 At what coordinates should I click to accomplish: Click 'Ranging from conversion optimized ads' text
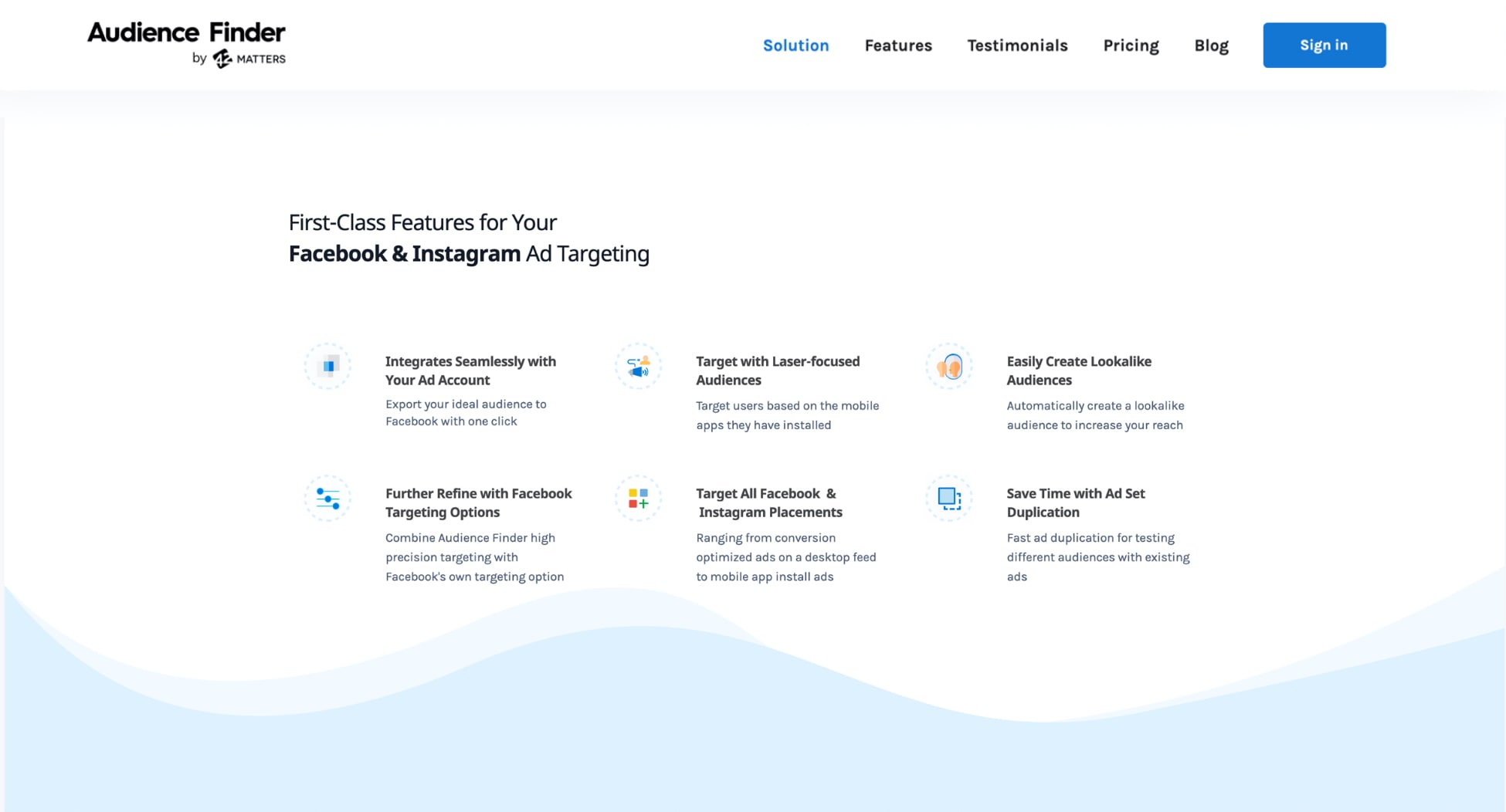click(786, 557)
